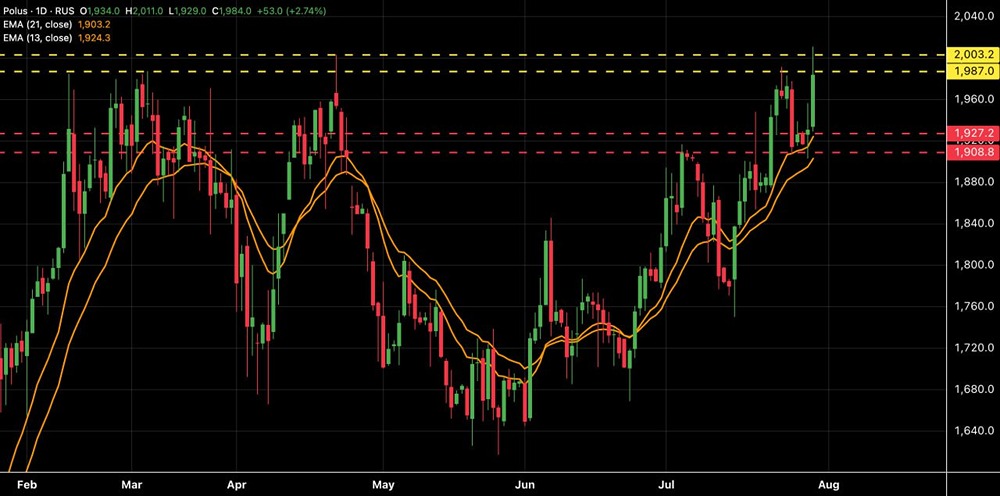Click the Mar label on time axis
The image size is (1000, 496).
(x=131, y=485)
